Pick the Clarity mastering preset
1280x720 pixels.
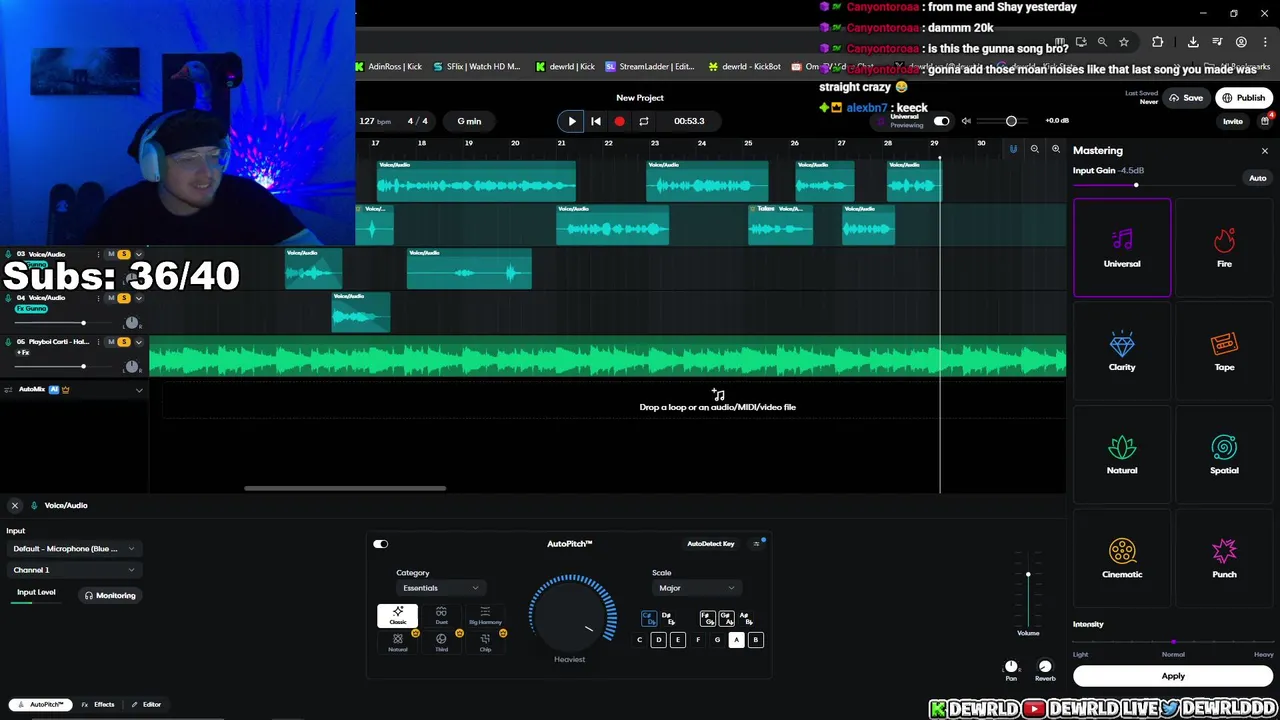(1122, 351)
